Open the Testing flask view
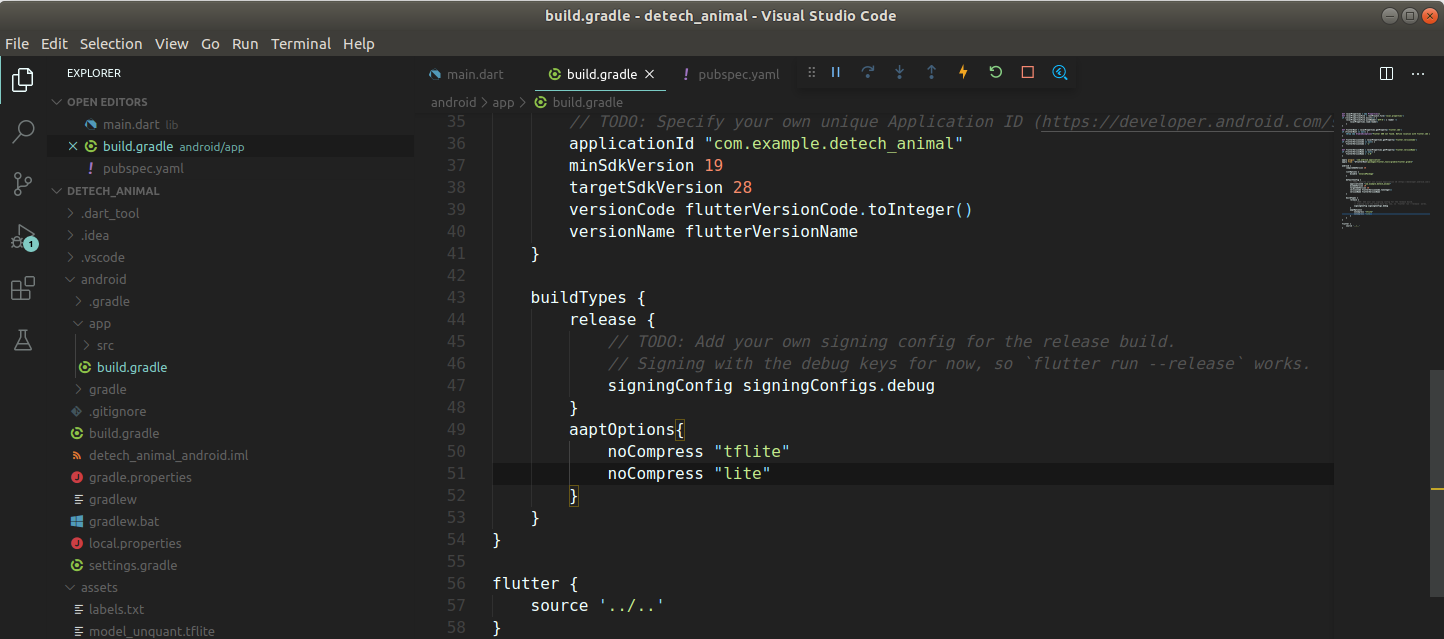The width and height of the screenshot is (1444, 639). pyautogui.click(x=23, y=340)
